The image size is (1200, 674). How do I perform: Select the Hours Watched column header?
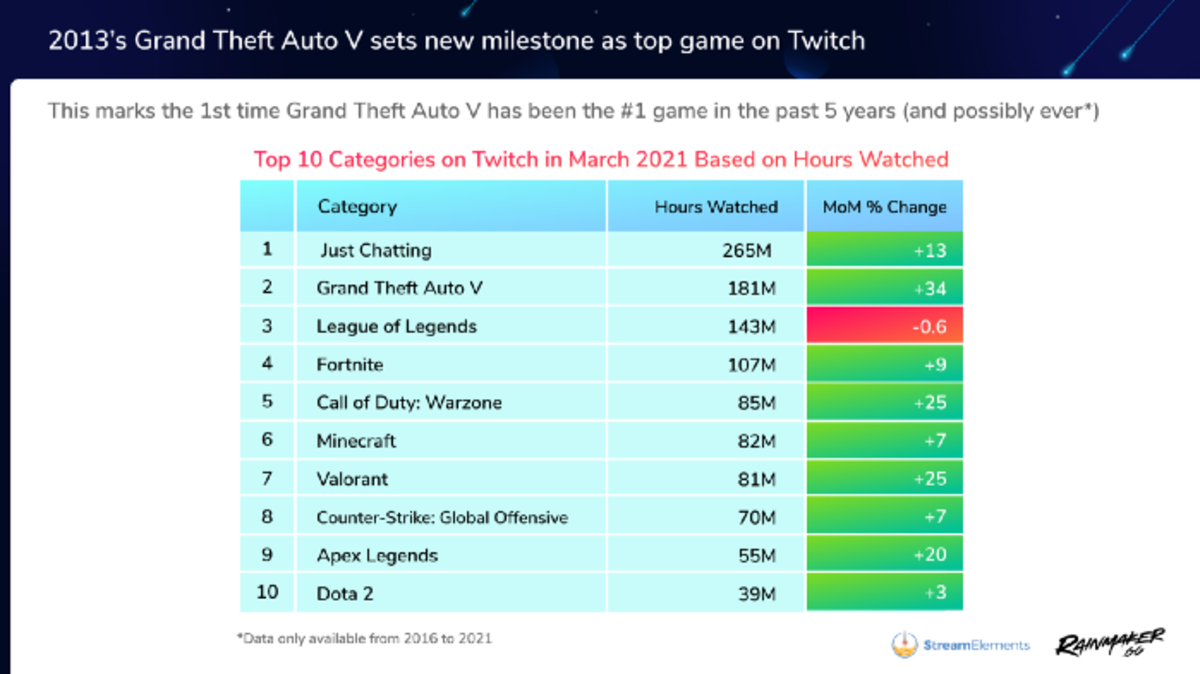pyautogui.click(x=716, y=207)
